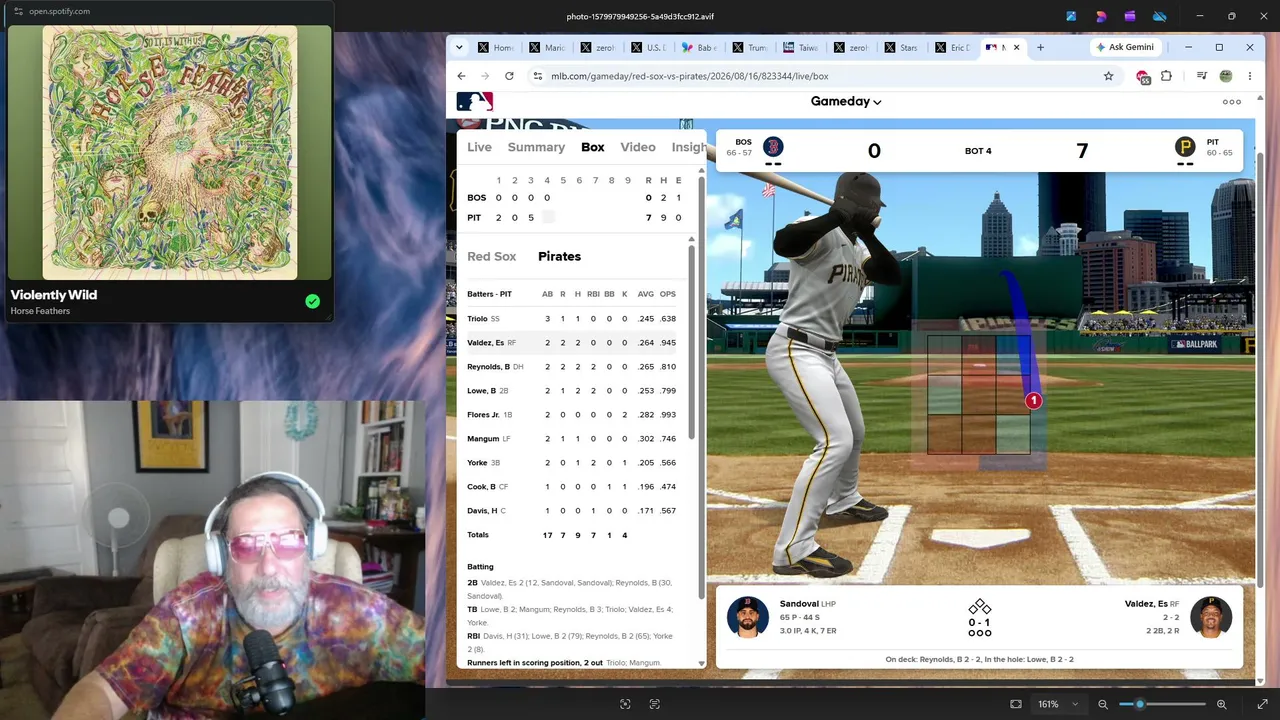Click the MLB address bar URL
Image resolution: width=1280 pixels, height=720 pixels.
point(690,76)
